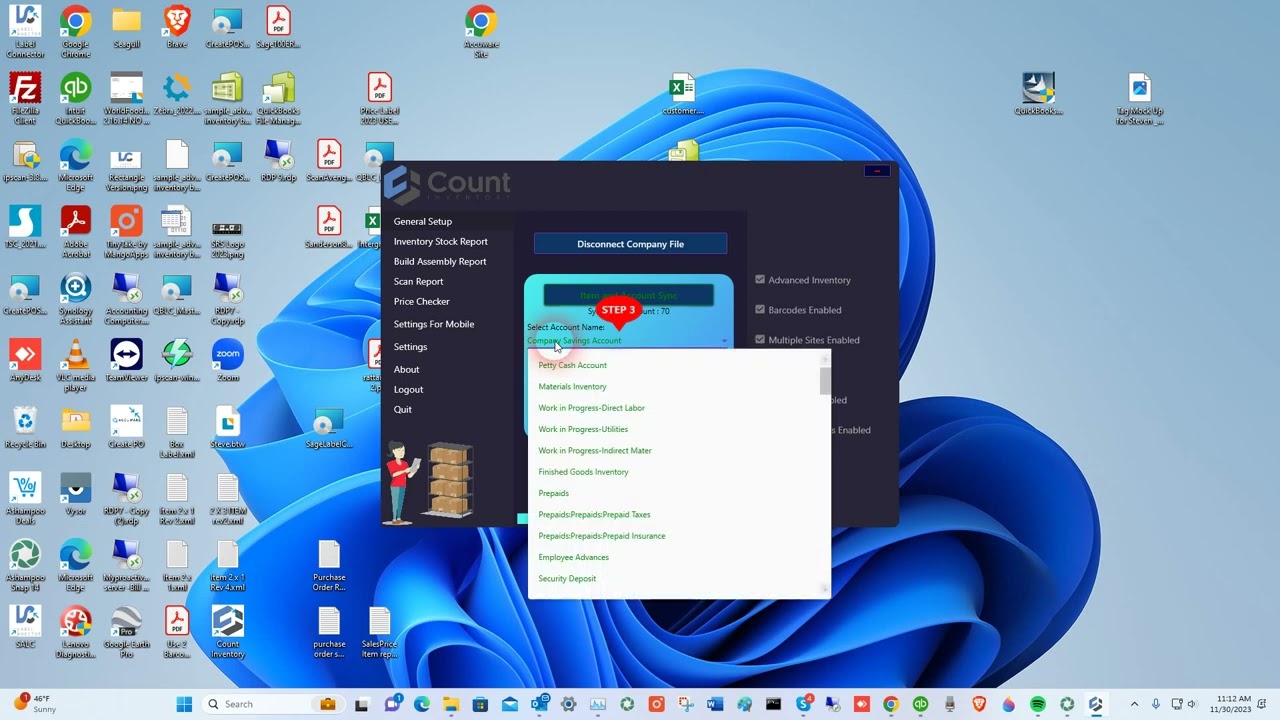
Task: Select the Recycle Bin icon
Action: click(x=25, y=427)
